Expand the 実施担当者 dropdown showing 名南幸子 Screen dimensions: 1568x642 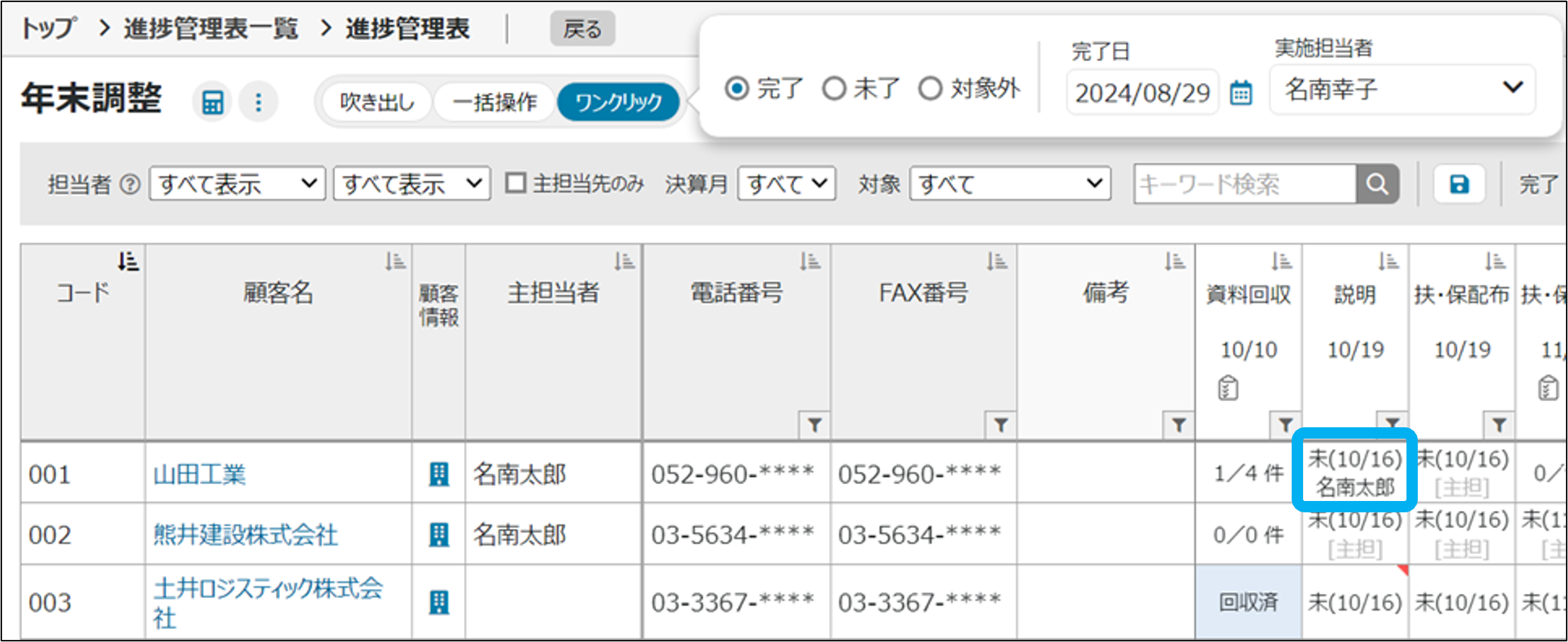click(1402, 89)
